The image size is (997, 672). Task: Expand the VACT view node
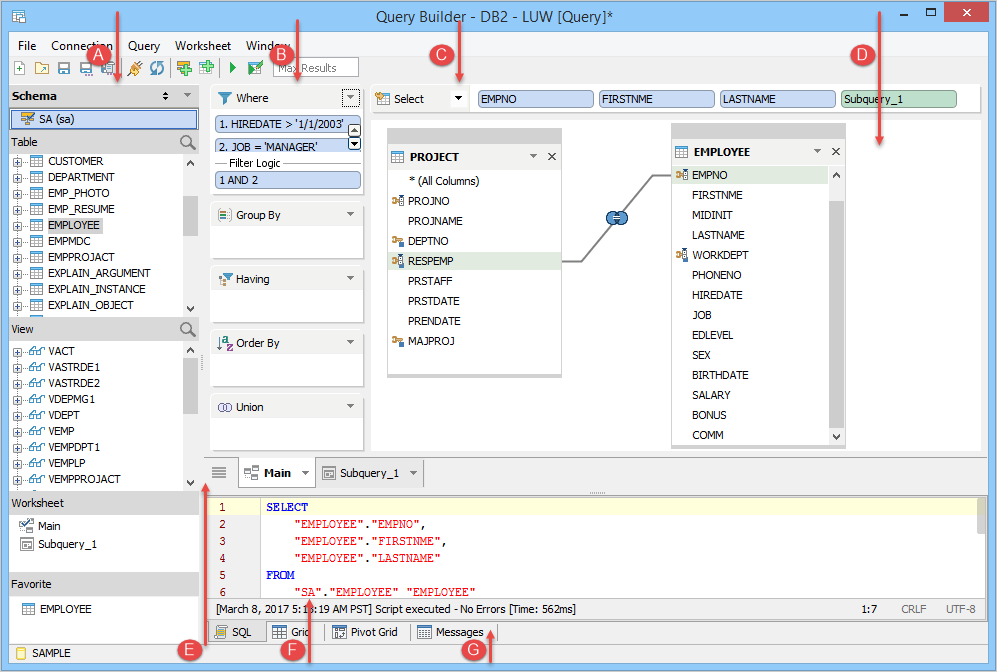(17, 352)
